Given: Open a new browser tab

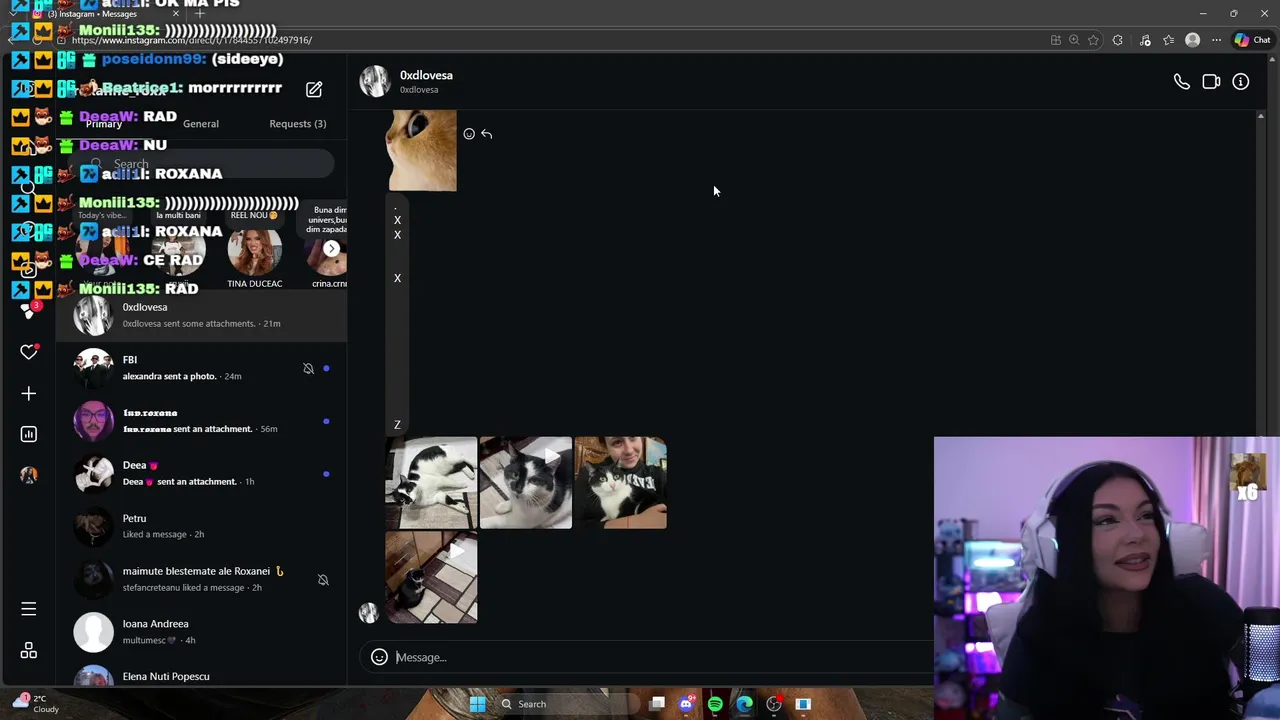Looking at the screenshot, I should pyautogui.click(x=200, y=14).
